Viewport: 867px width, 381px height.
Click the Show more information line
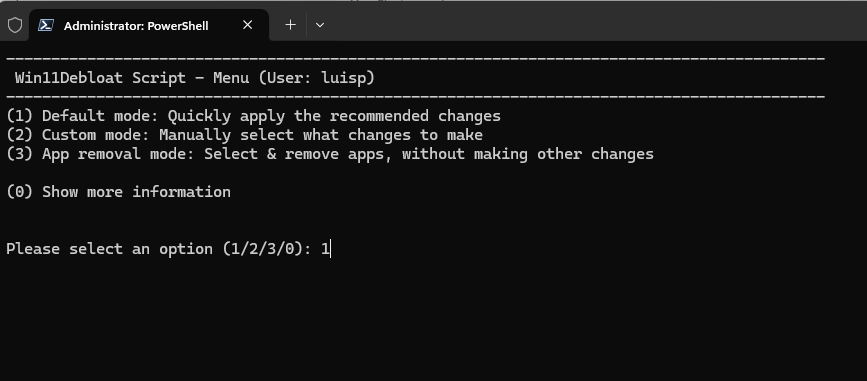[118, 192]
